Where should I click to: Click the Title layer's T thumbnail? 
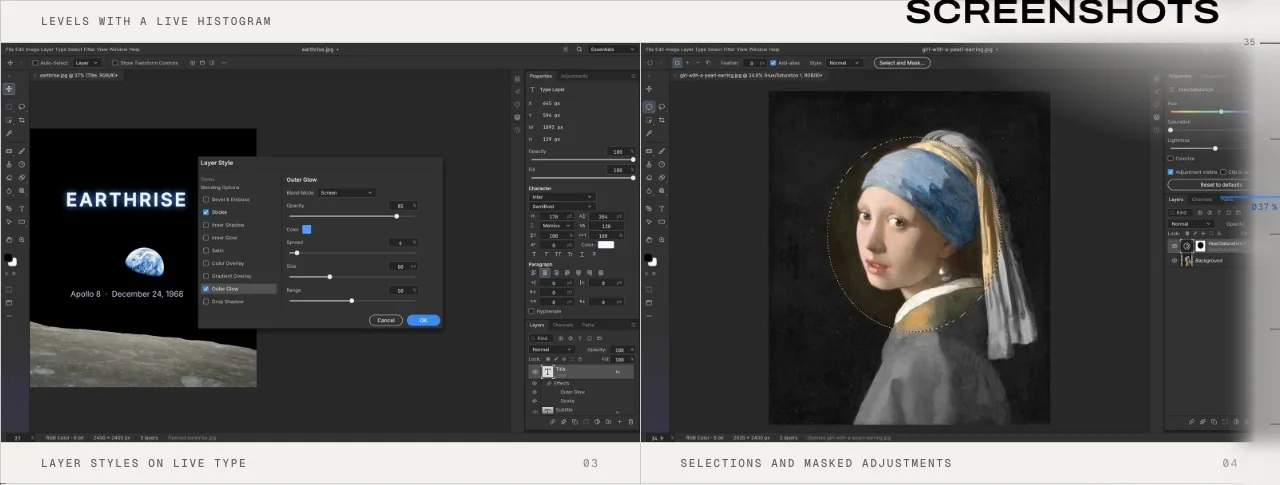click(x=547, y=371)
